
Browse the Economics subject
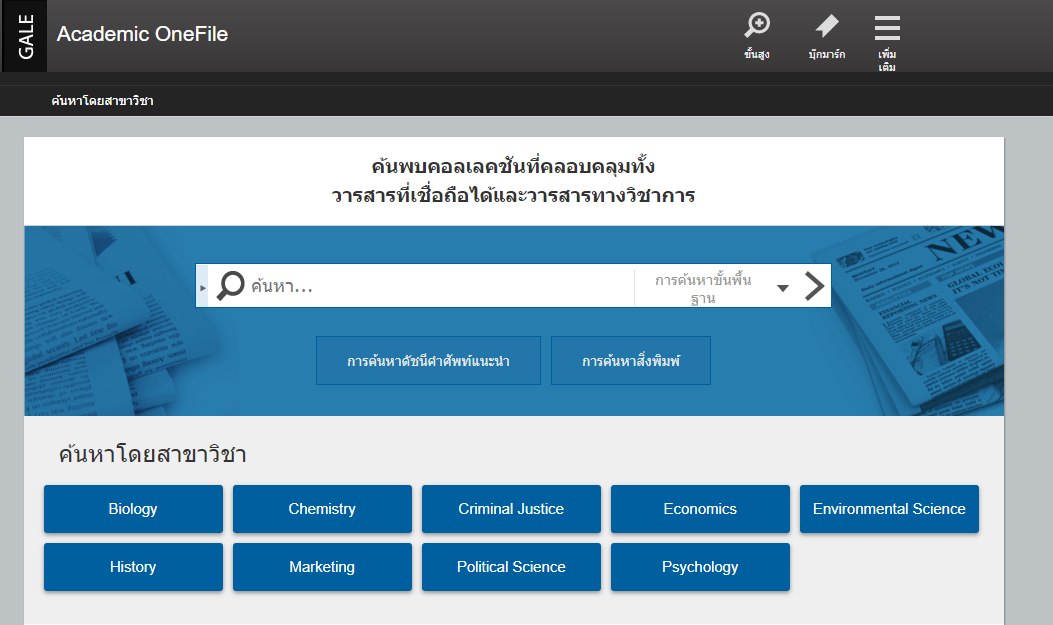700,509
